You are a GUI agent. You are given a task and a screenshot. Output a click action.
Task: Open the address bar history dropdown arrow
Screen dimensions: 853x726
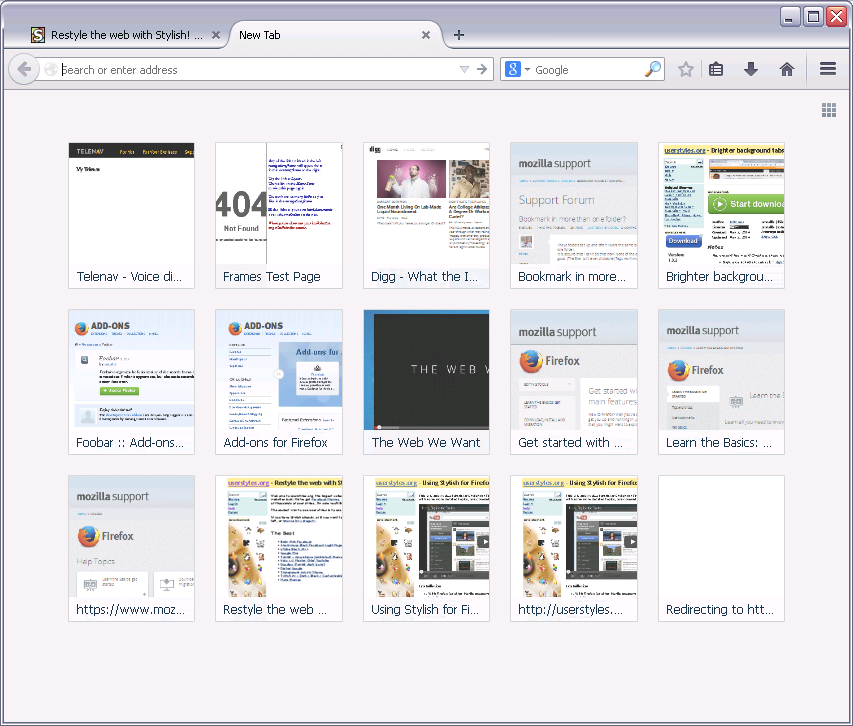[464, 68]
